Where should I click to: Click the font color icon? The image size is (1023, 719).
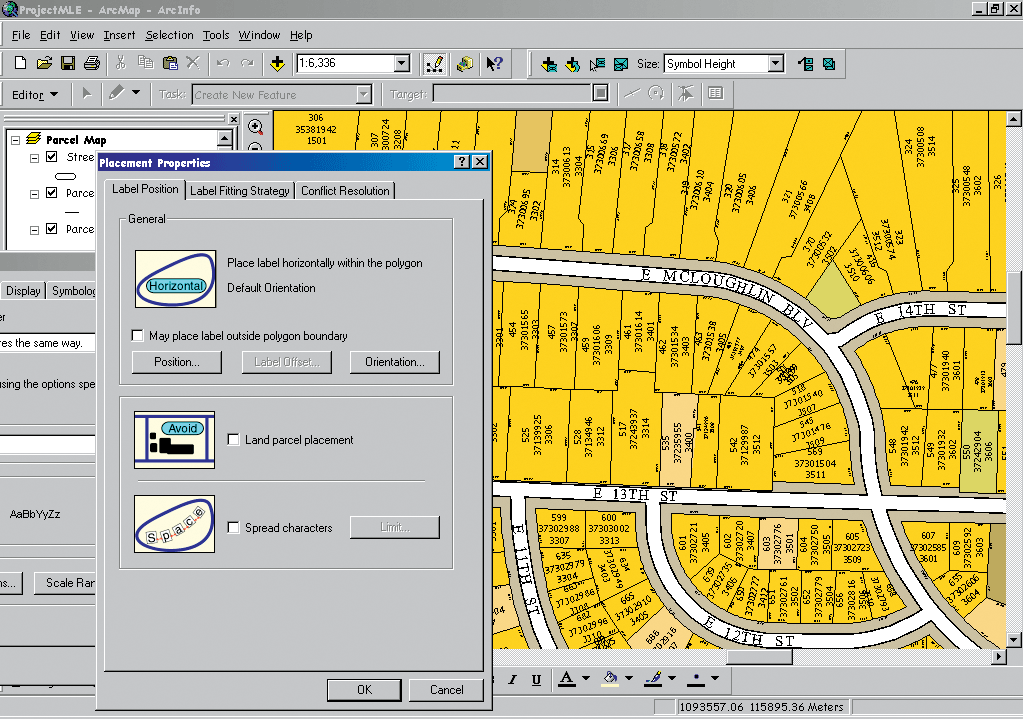(x=566, y=679)
